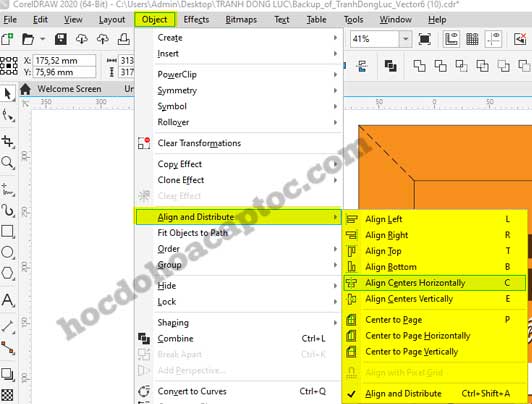This screenshot has height=404, width=532.
Task: Open the zoom level dropdown arrow
Action: point(405,39)
